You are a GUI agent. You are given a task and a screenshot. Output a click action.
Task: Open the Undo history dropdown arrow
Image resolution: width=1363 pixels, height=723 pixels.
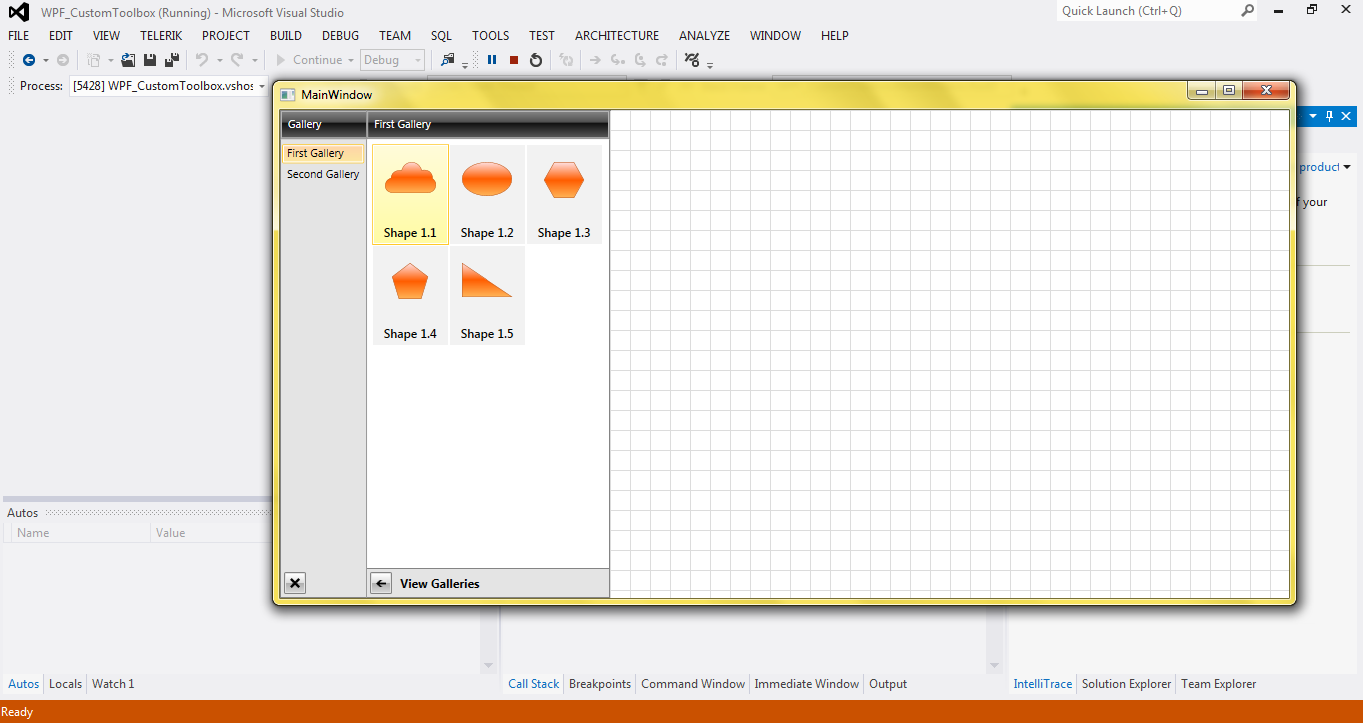click(219, 60)
